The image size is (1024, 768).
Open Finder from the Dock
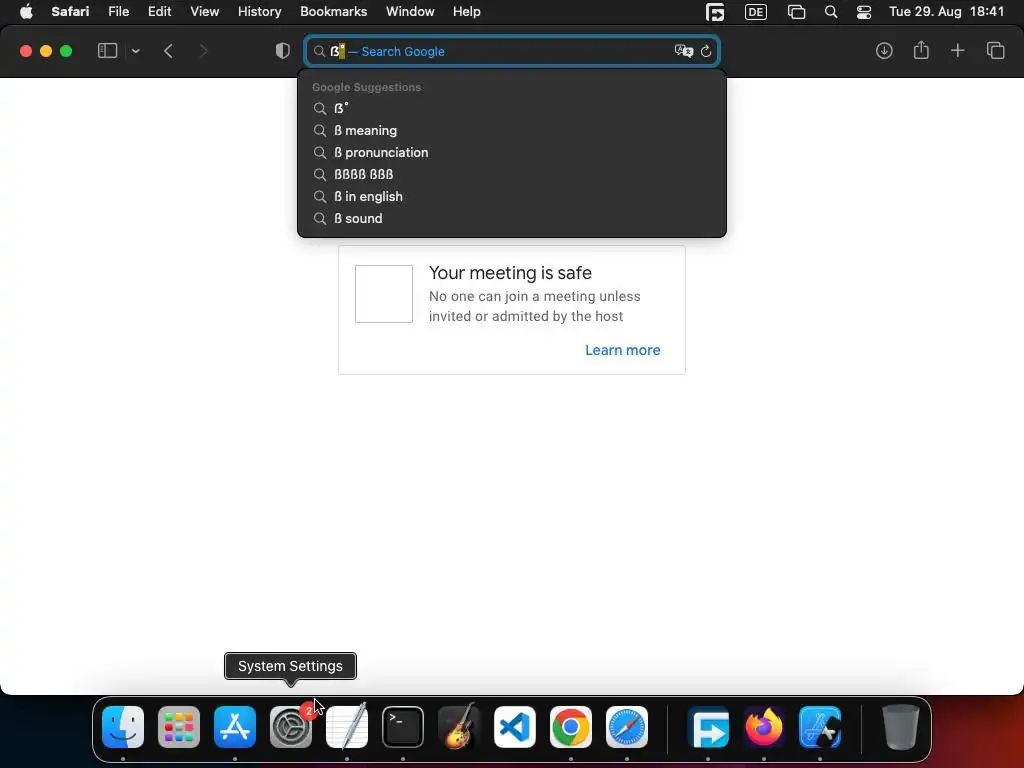123,727
